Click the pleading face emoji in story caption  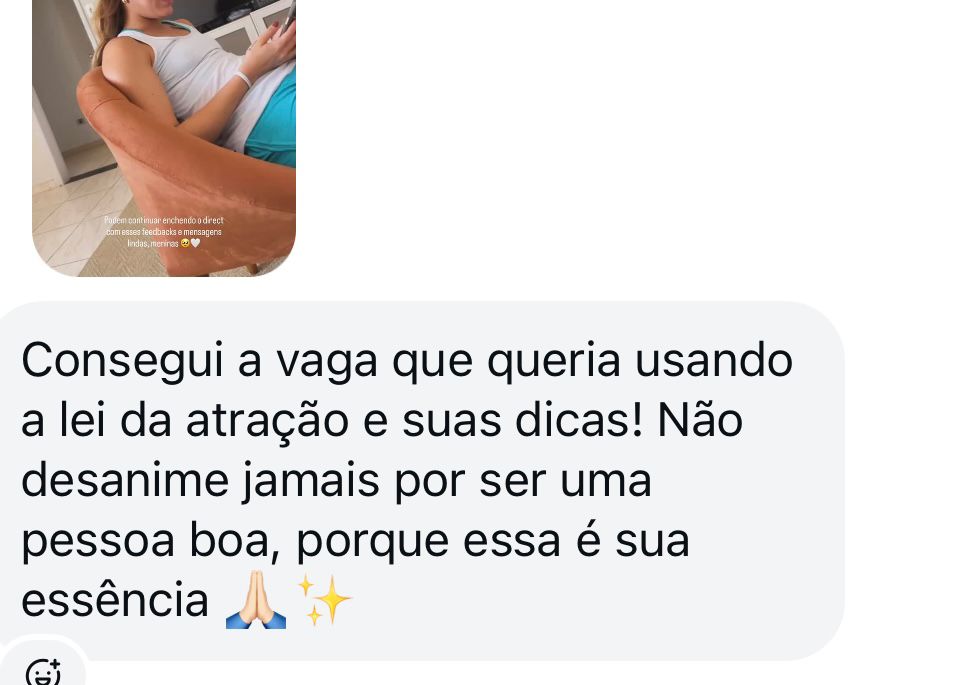pos(185,243)
